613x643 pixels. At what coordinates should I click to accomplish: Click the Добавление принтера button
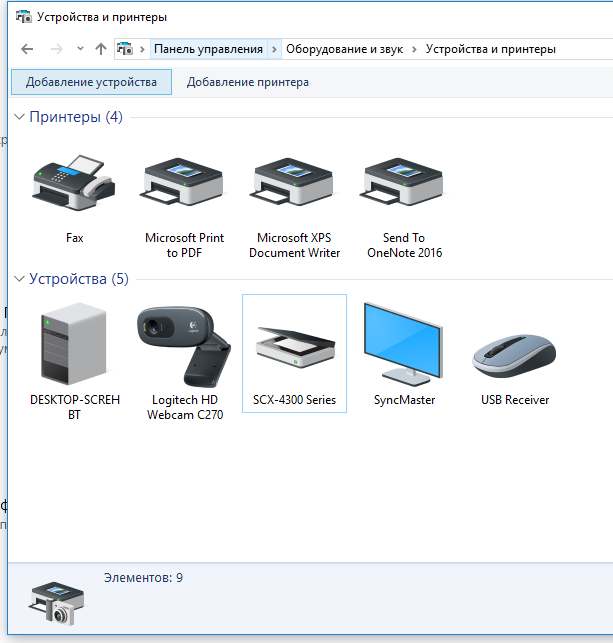tap(248, 82)
